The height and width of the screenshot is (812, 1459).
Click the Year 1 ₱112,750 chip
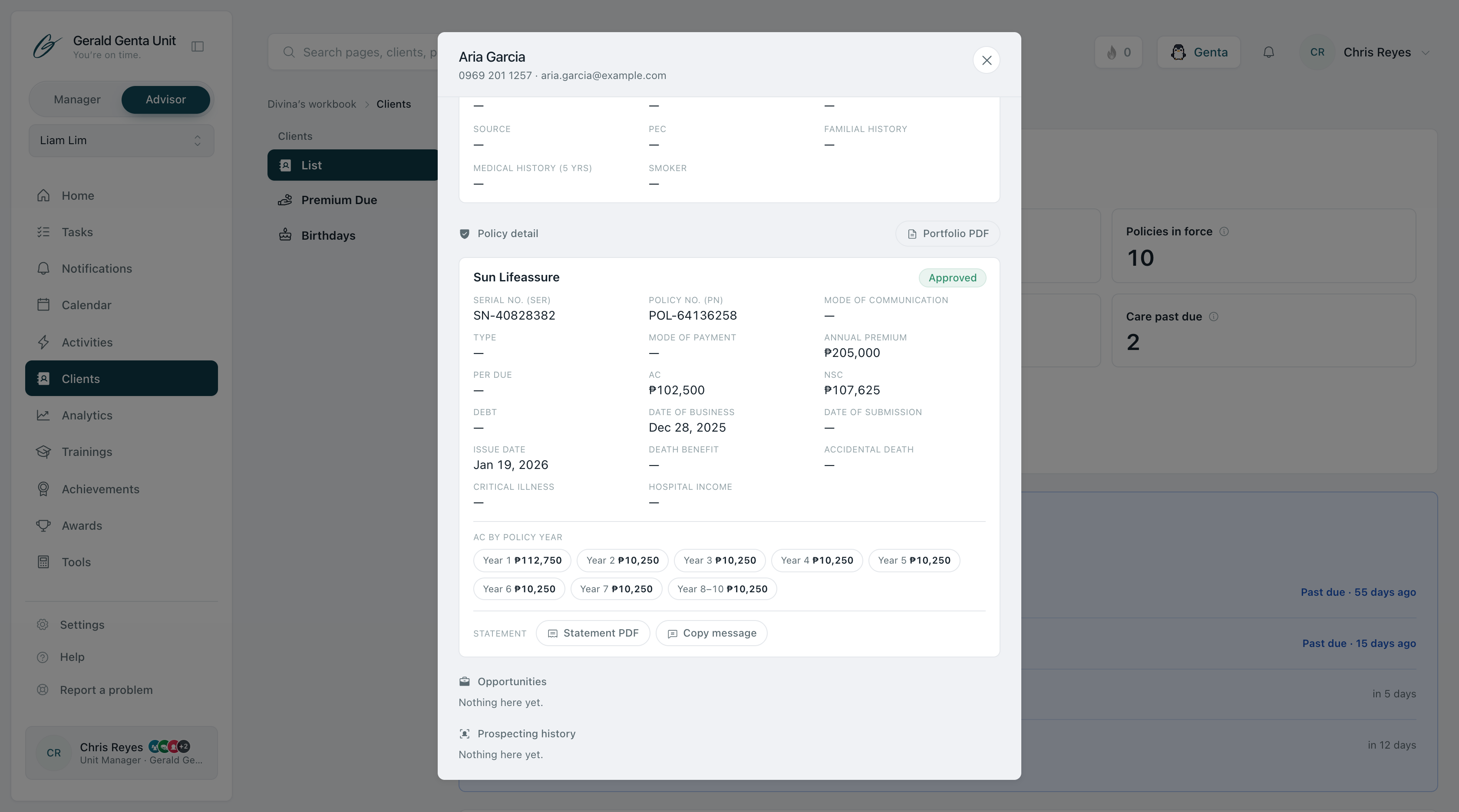(522, 561)
